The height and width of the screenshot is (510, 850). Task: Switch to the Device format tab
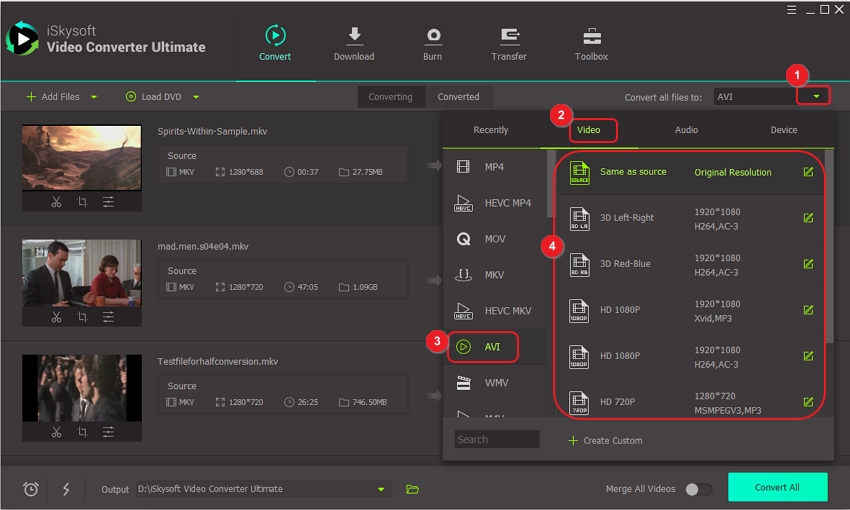pyautogui.click(x=784, y=130)
